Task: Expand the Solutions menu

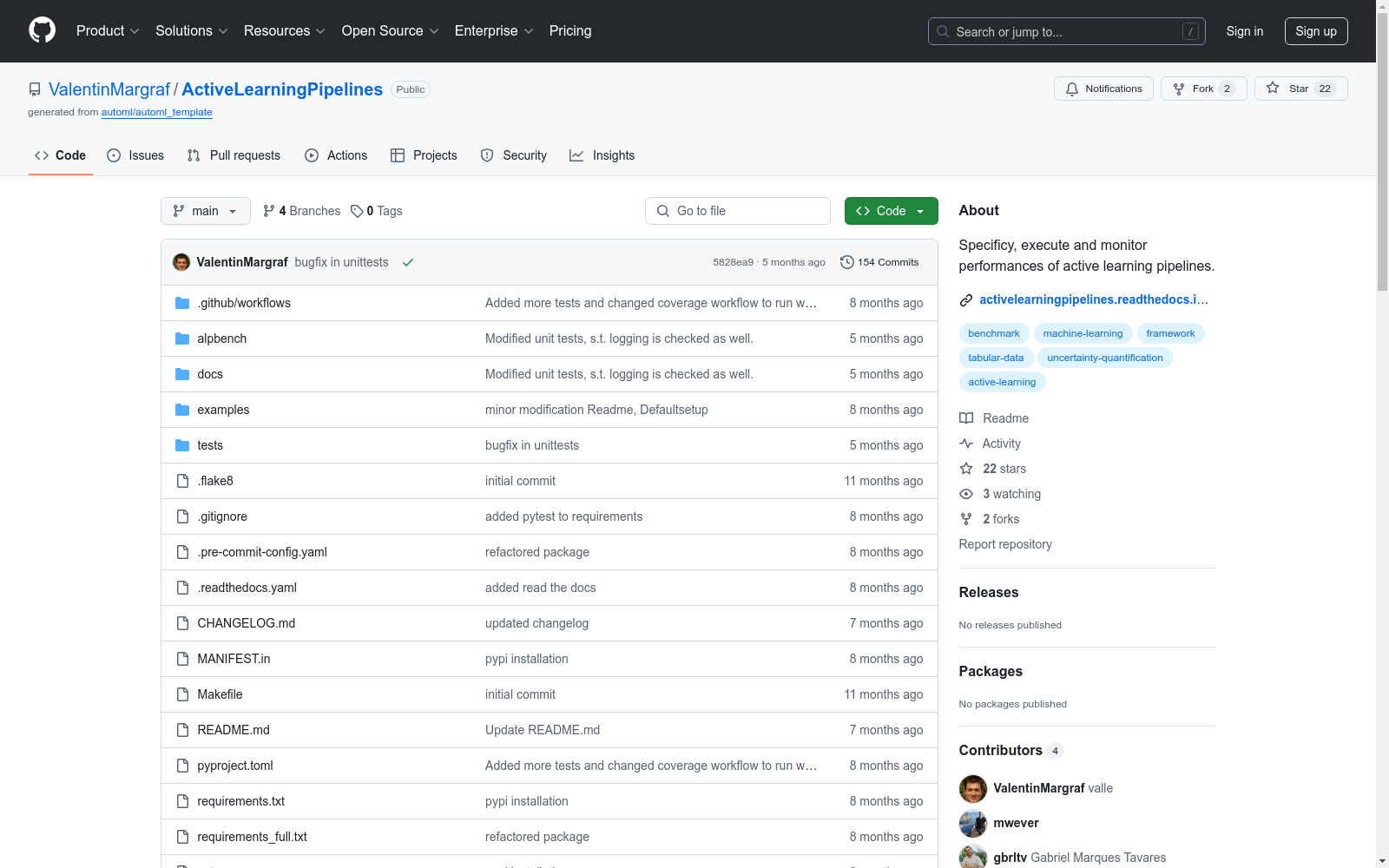Action: (192, 31)
